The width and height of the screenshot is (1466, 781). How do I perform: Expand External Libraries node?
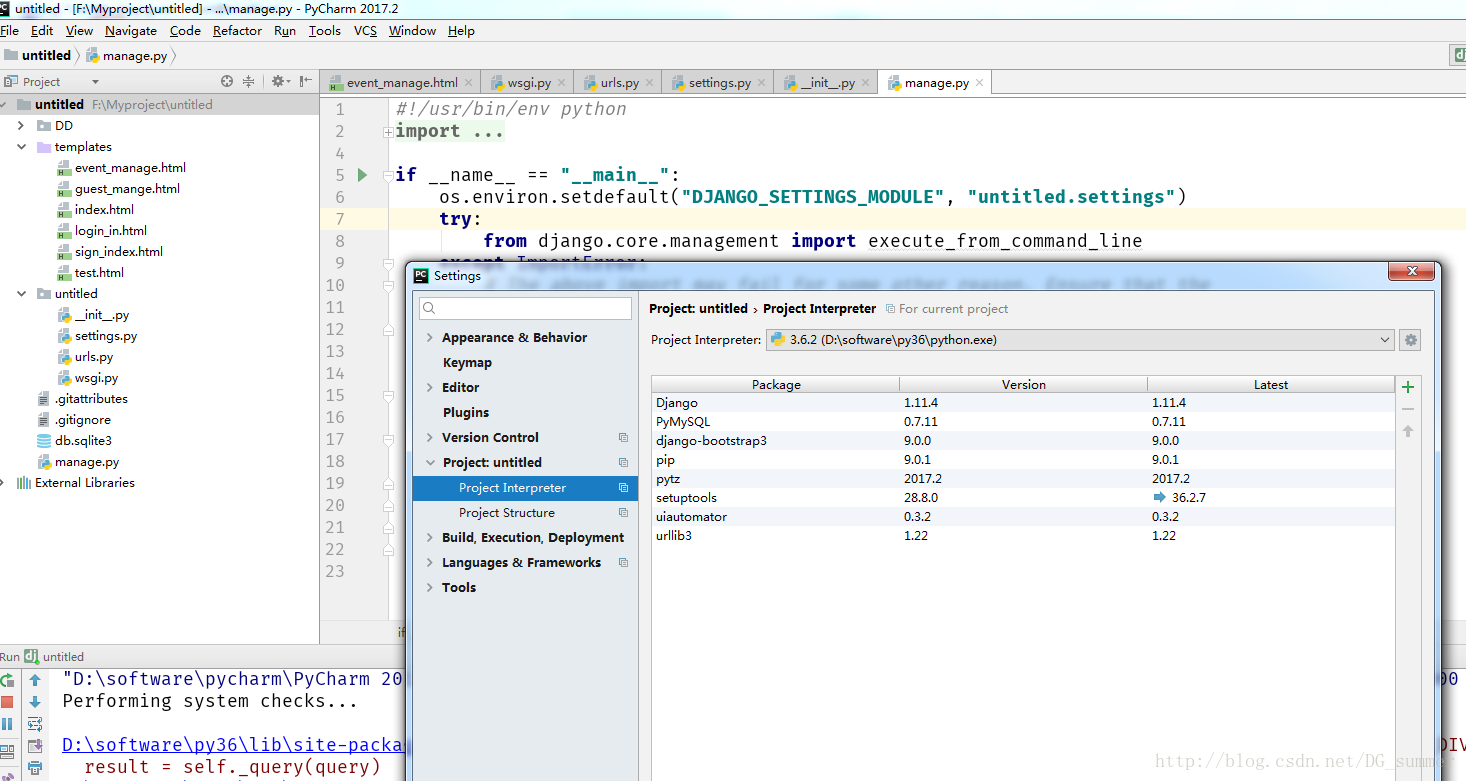click(x=4, y=482)
